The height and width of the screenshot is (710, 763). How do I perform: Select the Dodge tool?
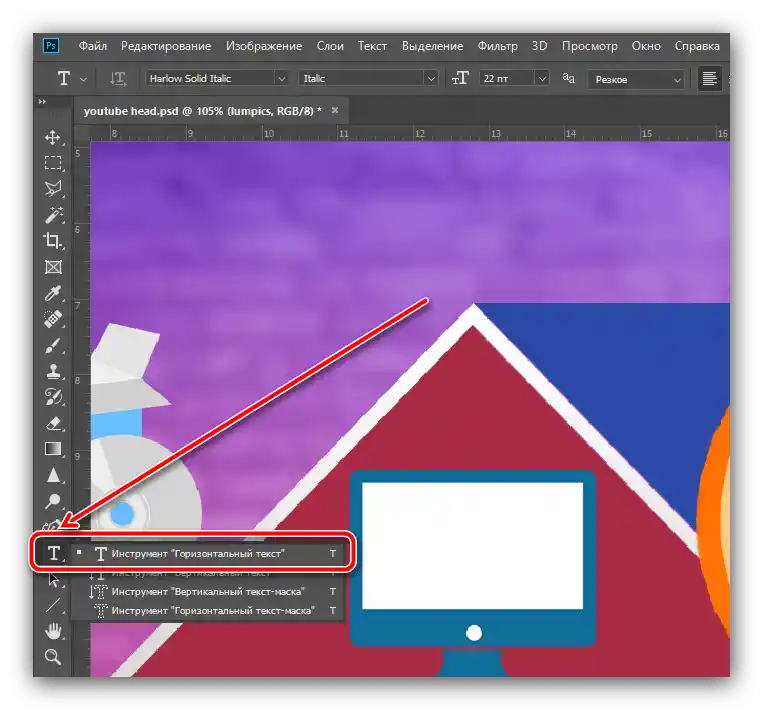pos(53,501)
